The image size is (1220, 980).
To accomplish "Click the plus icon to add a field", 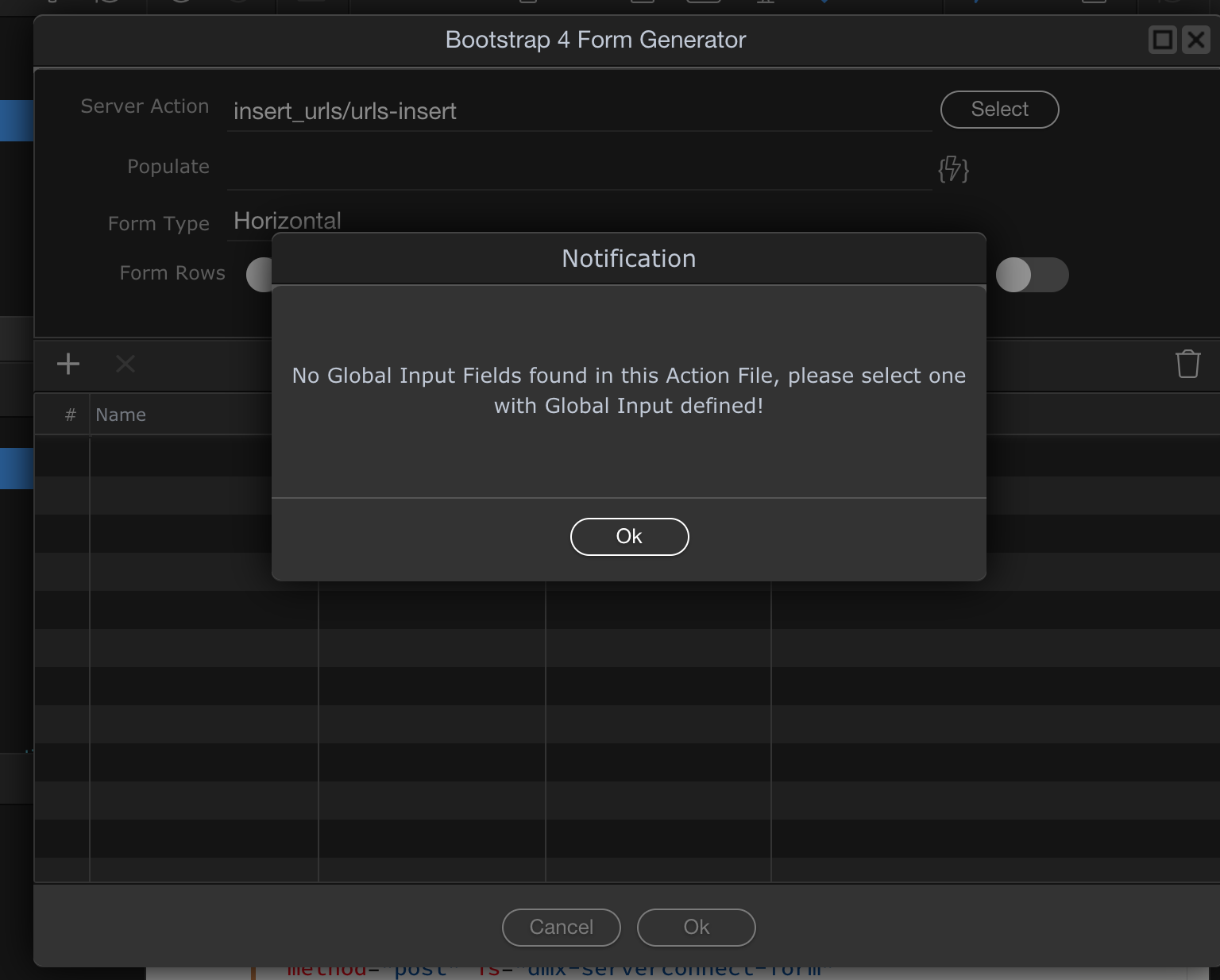I will click(68, 364).
